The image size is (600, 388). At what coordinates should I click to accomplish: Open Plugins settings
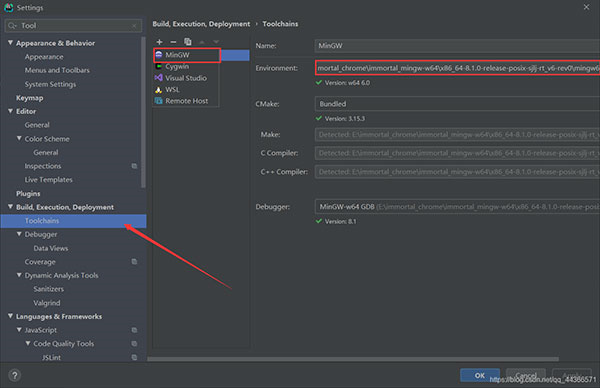click(x=28, y=193)
